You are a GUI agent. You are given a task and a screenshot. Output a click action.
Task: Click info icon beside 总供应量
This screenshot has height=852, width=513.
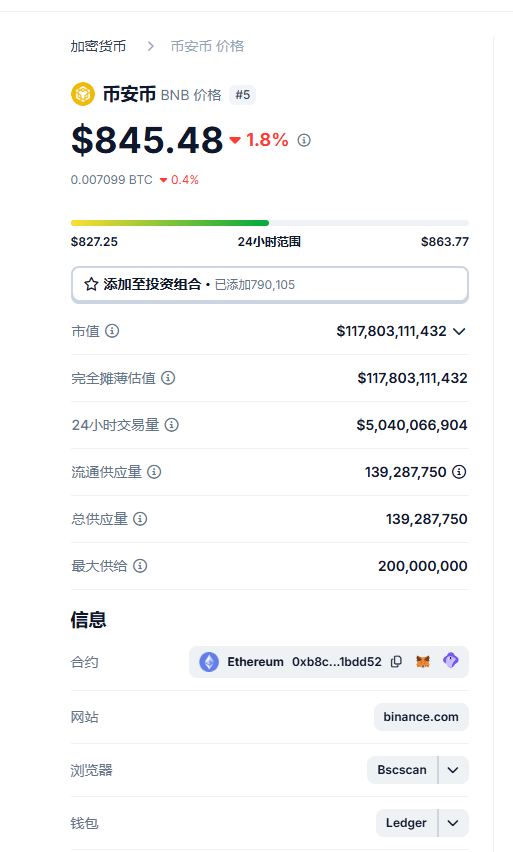pos(140,519)
